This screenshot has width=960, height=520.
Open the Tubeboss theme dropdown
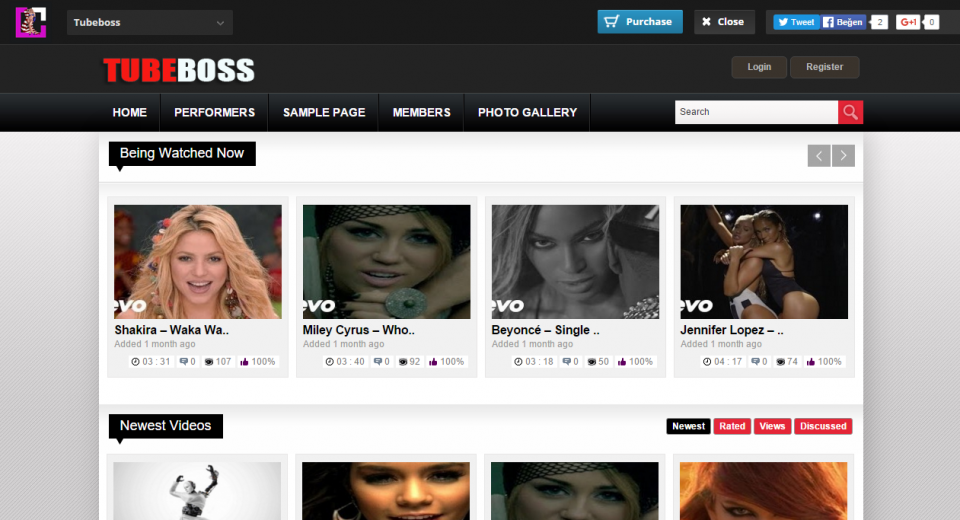tap(149, 23)
